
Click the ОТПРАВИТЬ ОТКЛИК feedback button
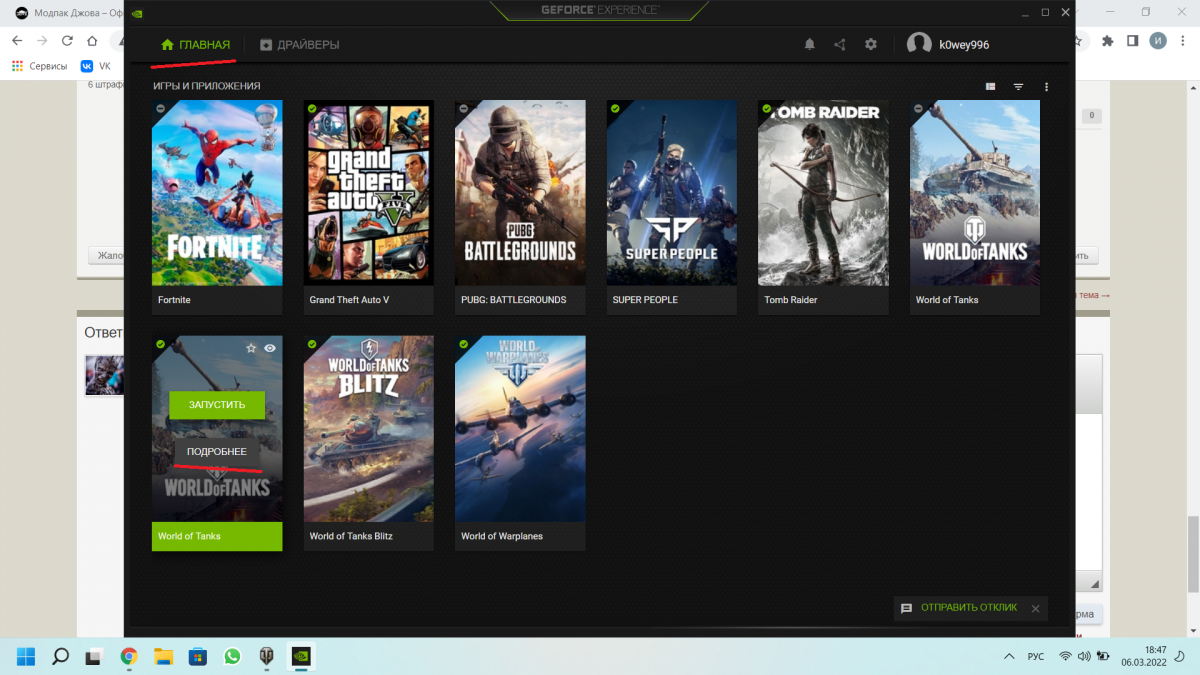[959, 608]
